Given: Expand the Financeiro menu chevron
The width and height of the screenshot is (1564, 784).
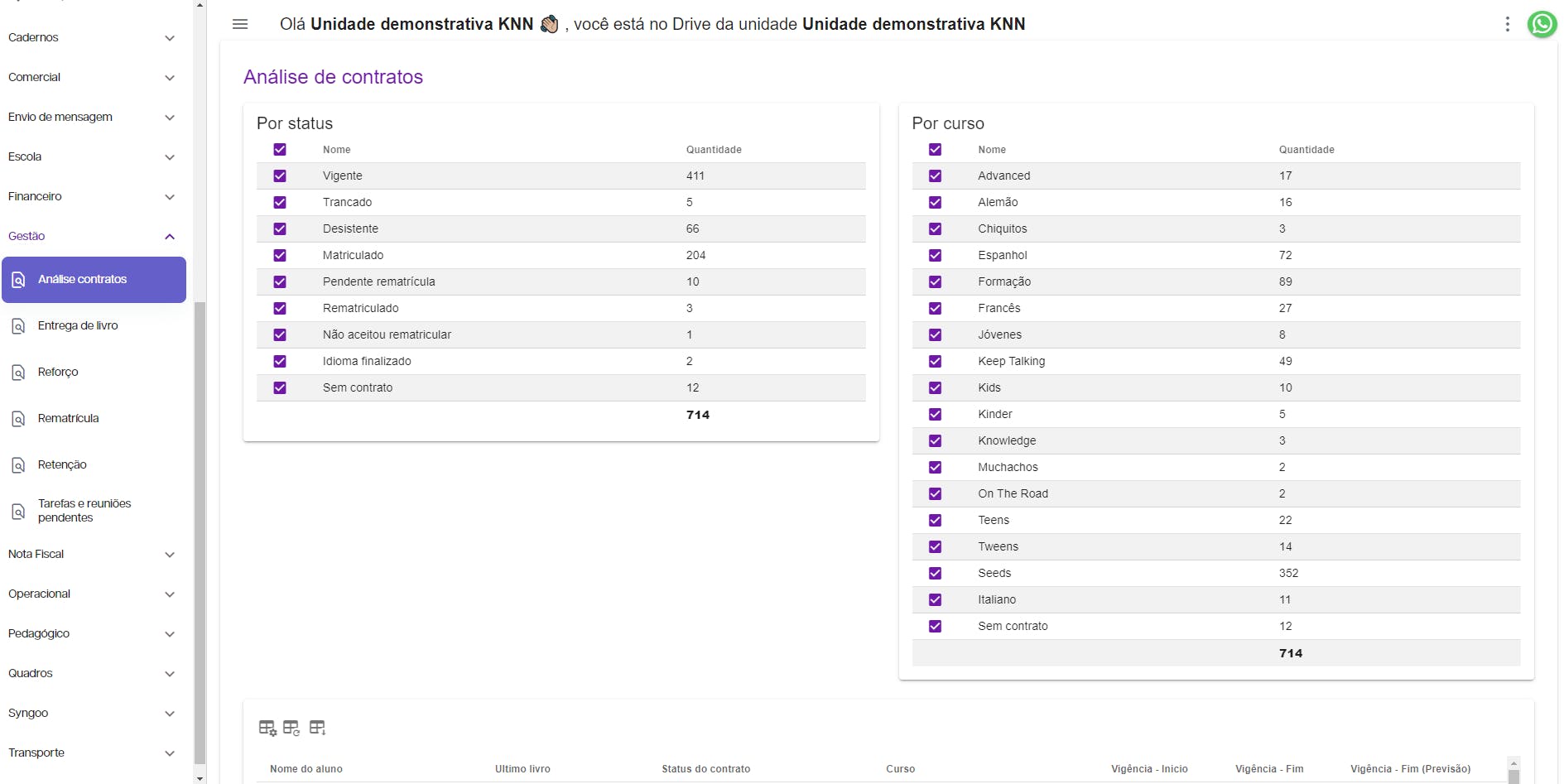Looking at the screenshot, I should 170,197.
